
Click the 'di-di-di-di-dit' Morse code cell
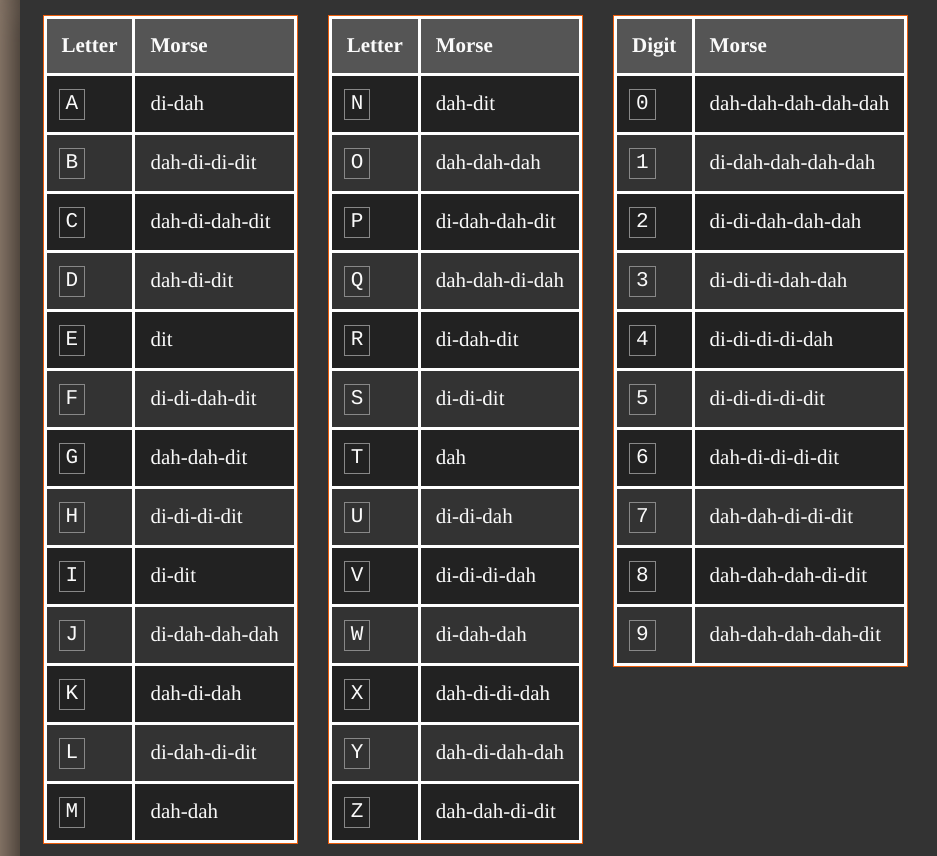point(767,399)
